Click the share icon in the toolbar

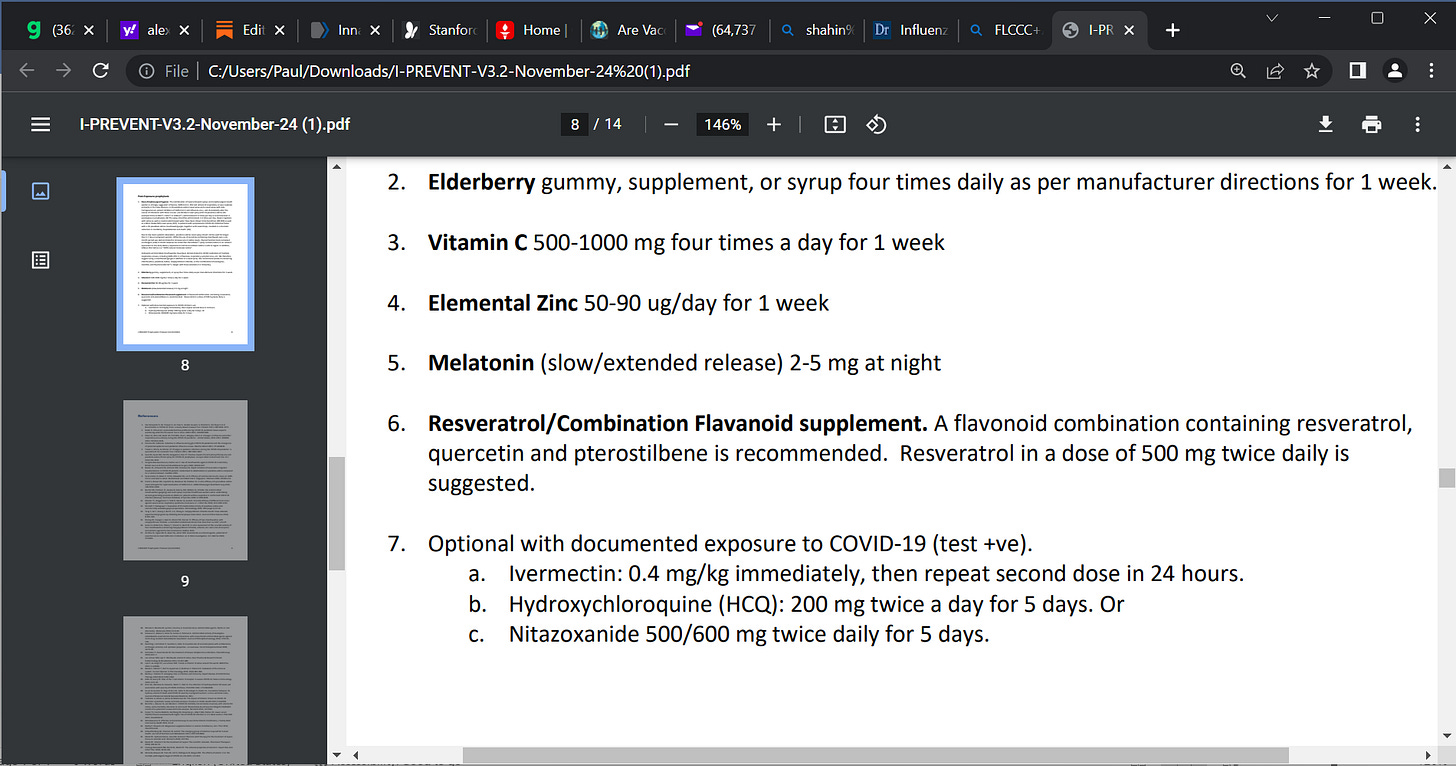click(x=1278, y=71)
